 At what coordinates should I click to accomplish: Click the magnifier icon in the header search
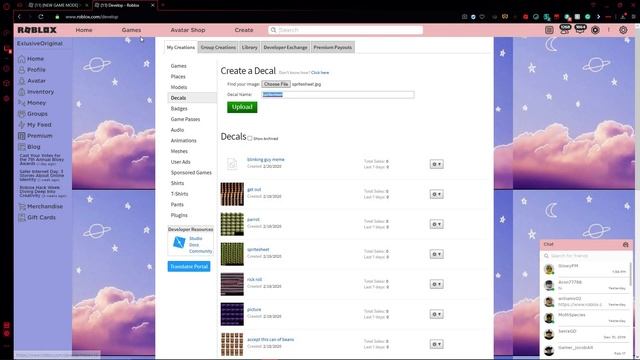tap(273, 30)
